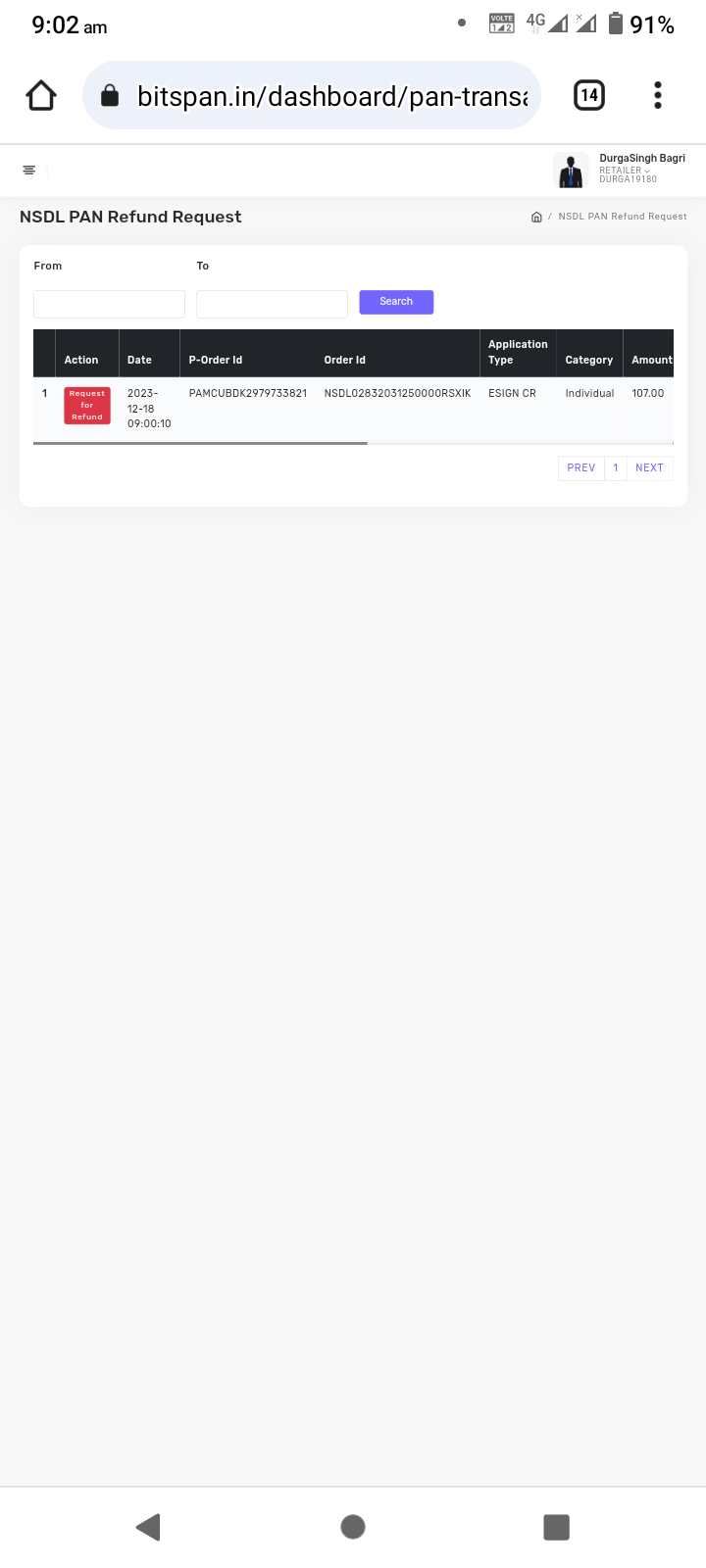The height and width of the screenshot is (1568, 706).
Task: Click the From date input field
Action: (109, 304)
